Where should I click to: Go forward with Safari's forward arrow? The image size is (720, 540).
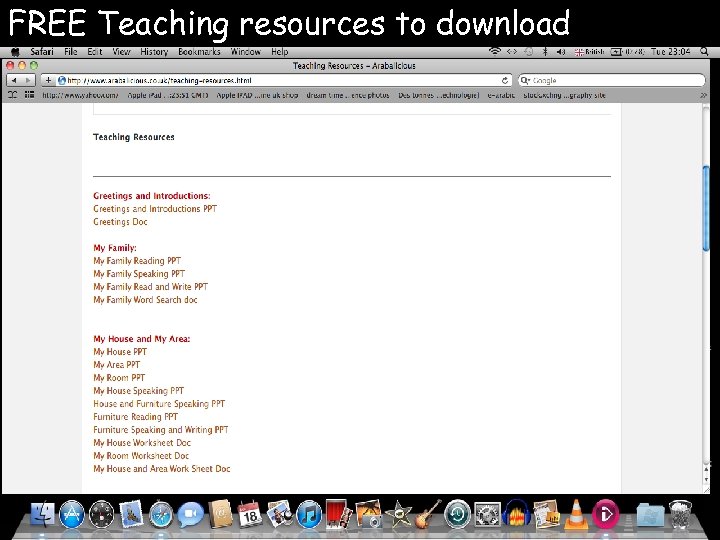click(x=28, y=80)
